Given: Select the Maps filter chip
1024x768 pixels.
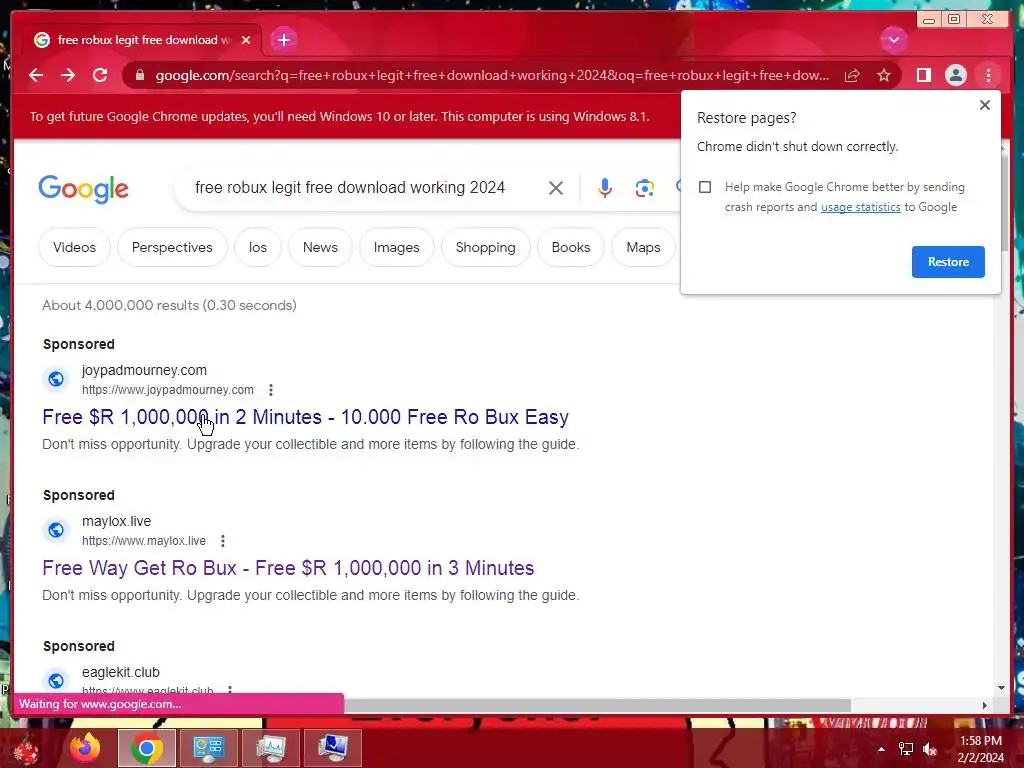Looking at the screenshot, I should tap(643, 248).
